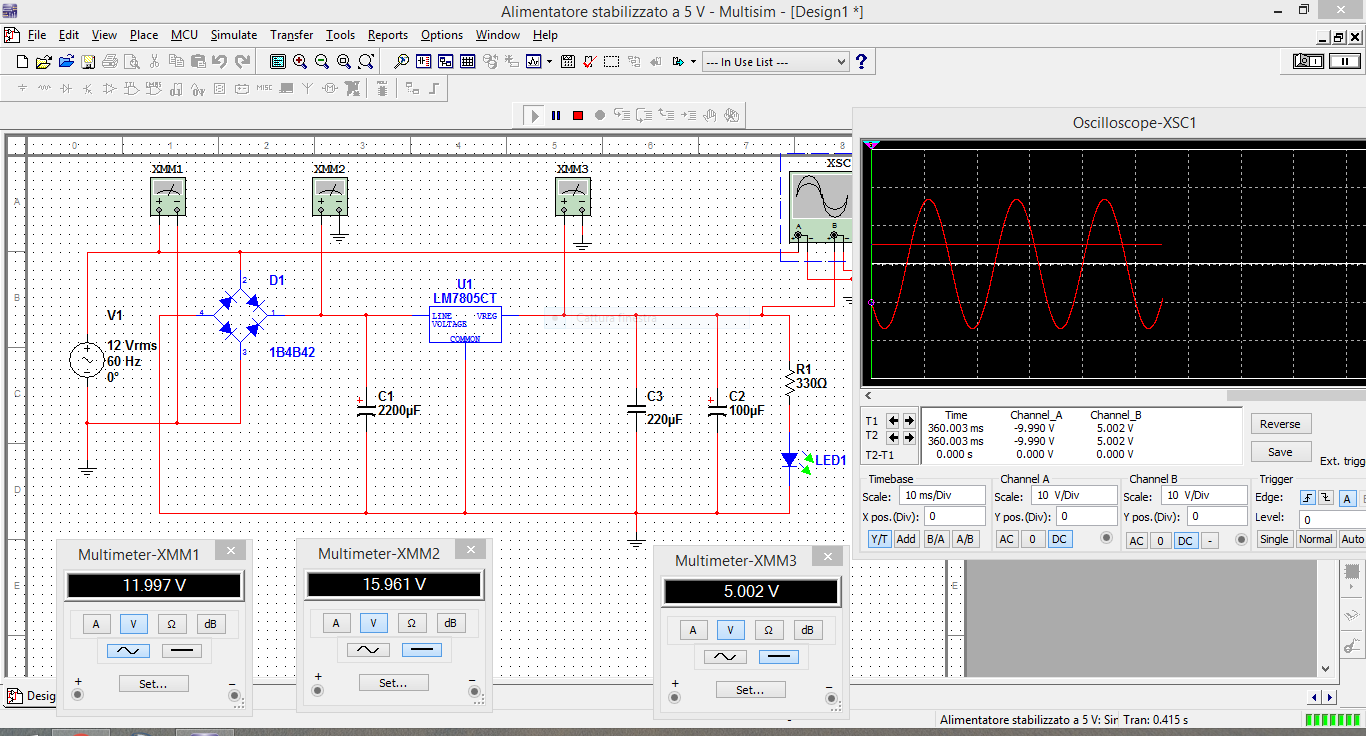Screen dimensions: 1366x736
Task: Click the Channel A Scale field
Action: coord(1072,496)
